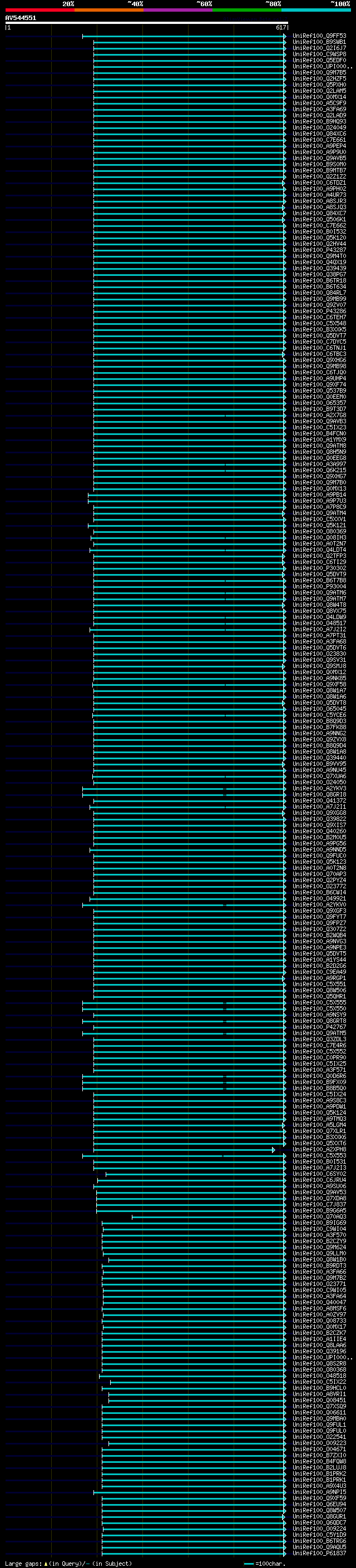
Task: Select the UniRef100_B2M0U5 label
Action: pyautogui.click(x=319, y=837)
